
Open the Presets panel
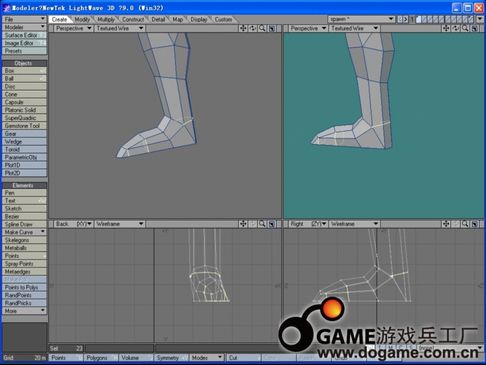coord(24,51)
